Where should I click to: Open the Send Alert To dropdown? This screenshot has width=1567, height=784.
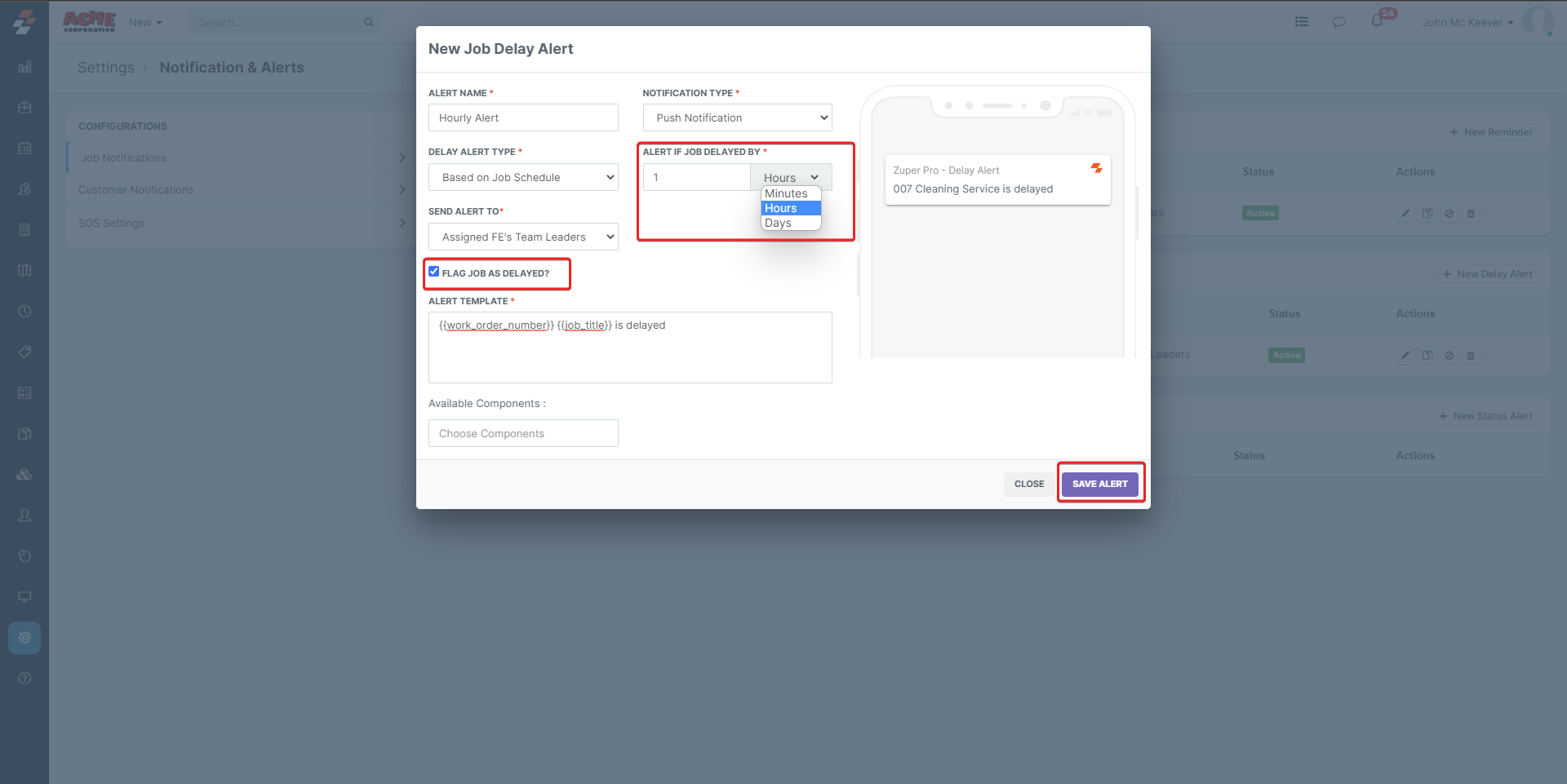(523, 237)
